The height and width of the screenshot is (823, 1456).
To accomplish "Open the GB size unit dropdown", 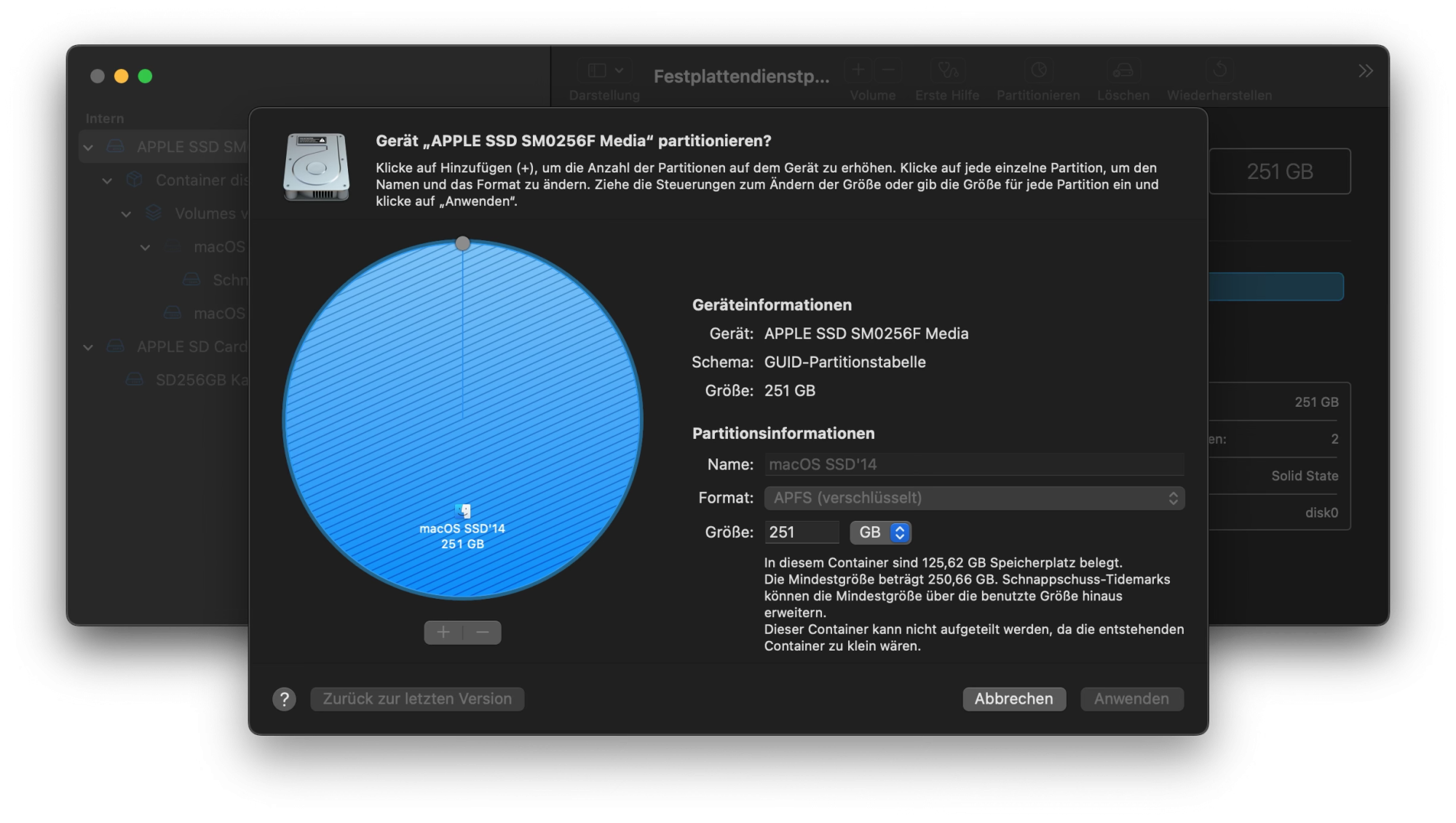I will (x=881, y=533).
